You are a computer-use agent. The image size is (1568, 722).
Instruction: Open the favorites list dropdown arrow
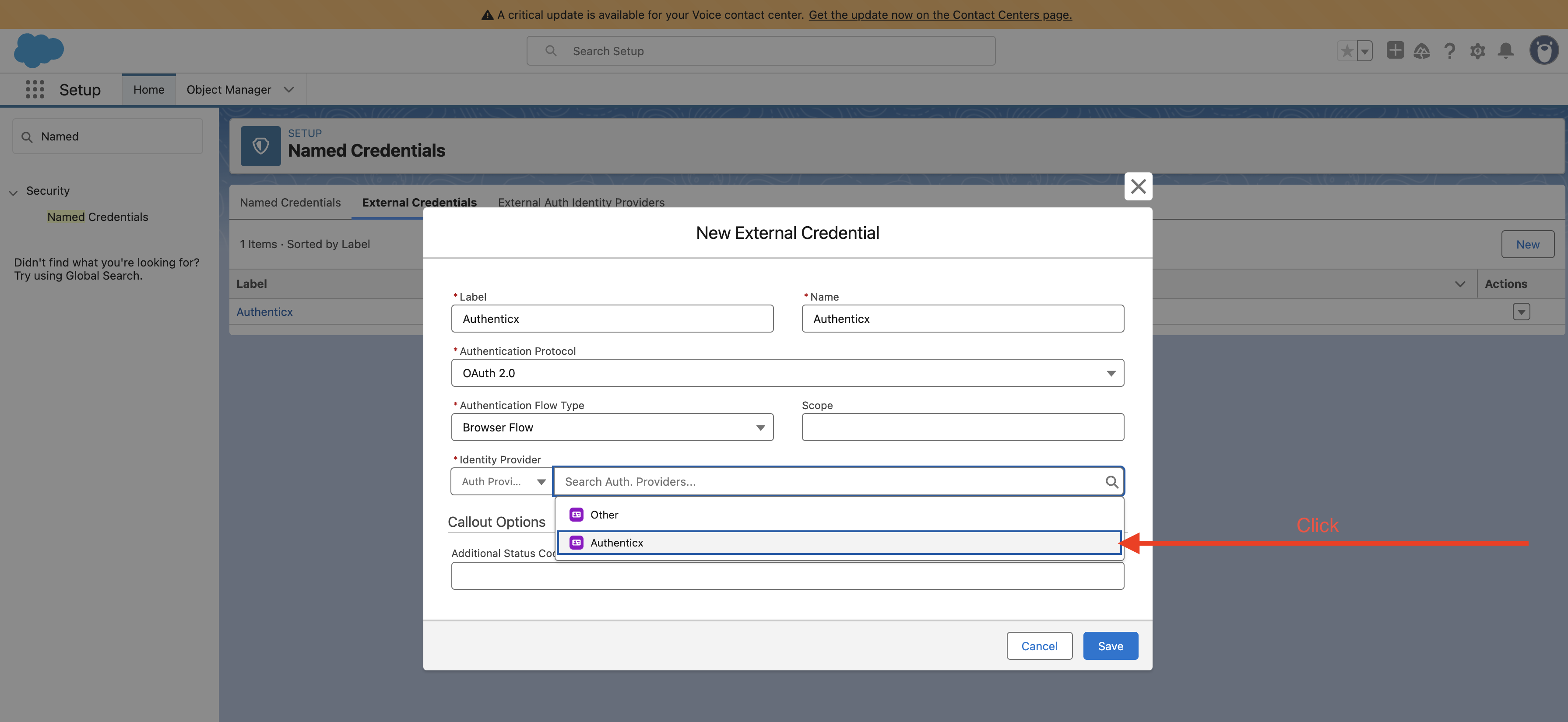(x=1365, y=51)
